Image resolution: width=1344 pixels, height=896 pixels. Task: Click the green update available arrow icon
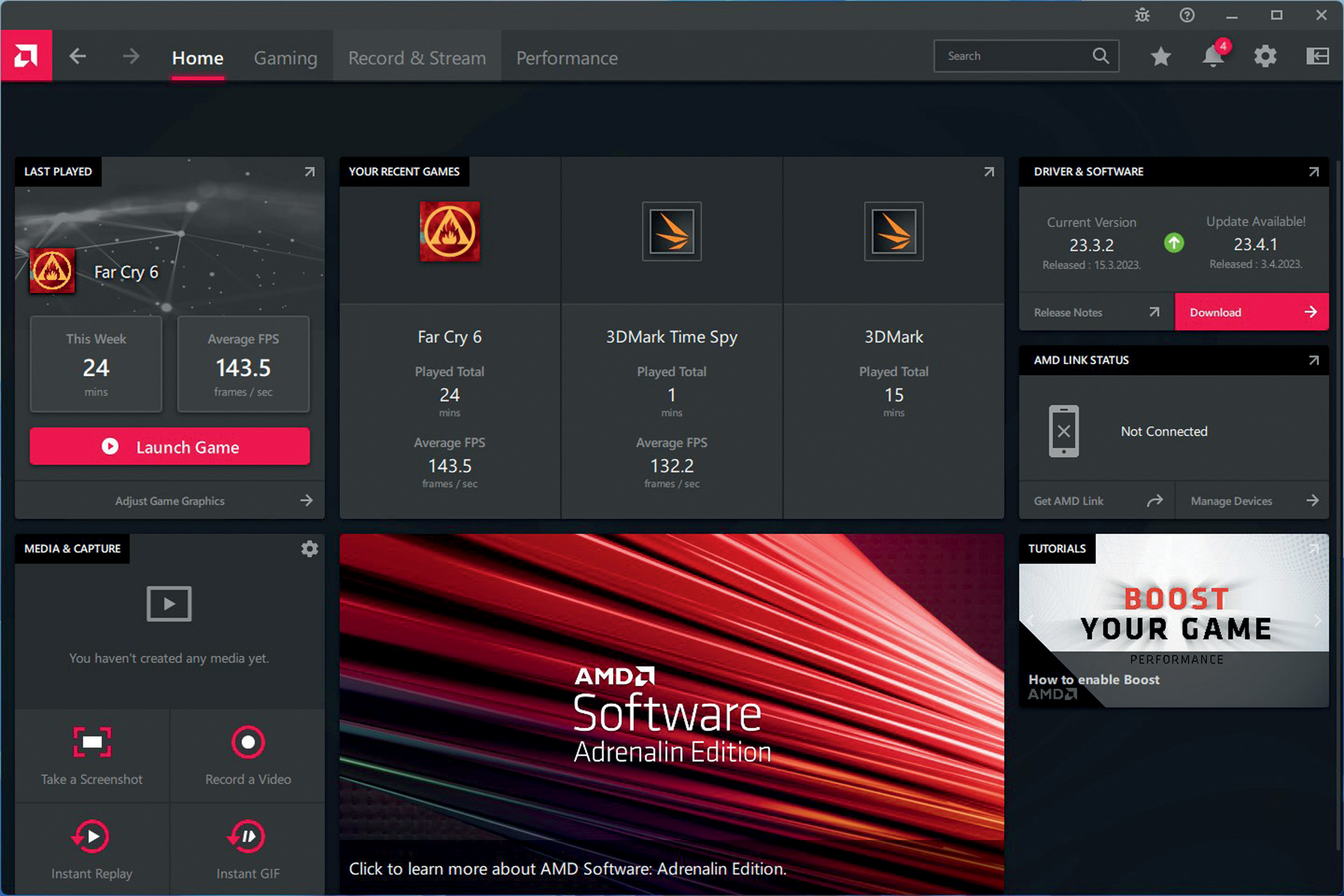pos(1174,243)
